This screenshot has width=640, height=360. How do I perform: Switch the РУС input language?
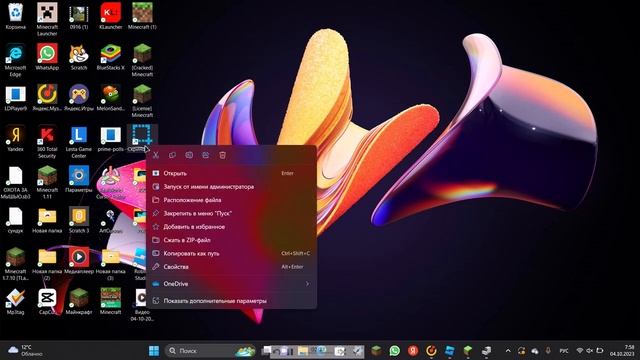[564, 351]
